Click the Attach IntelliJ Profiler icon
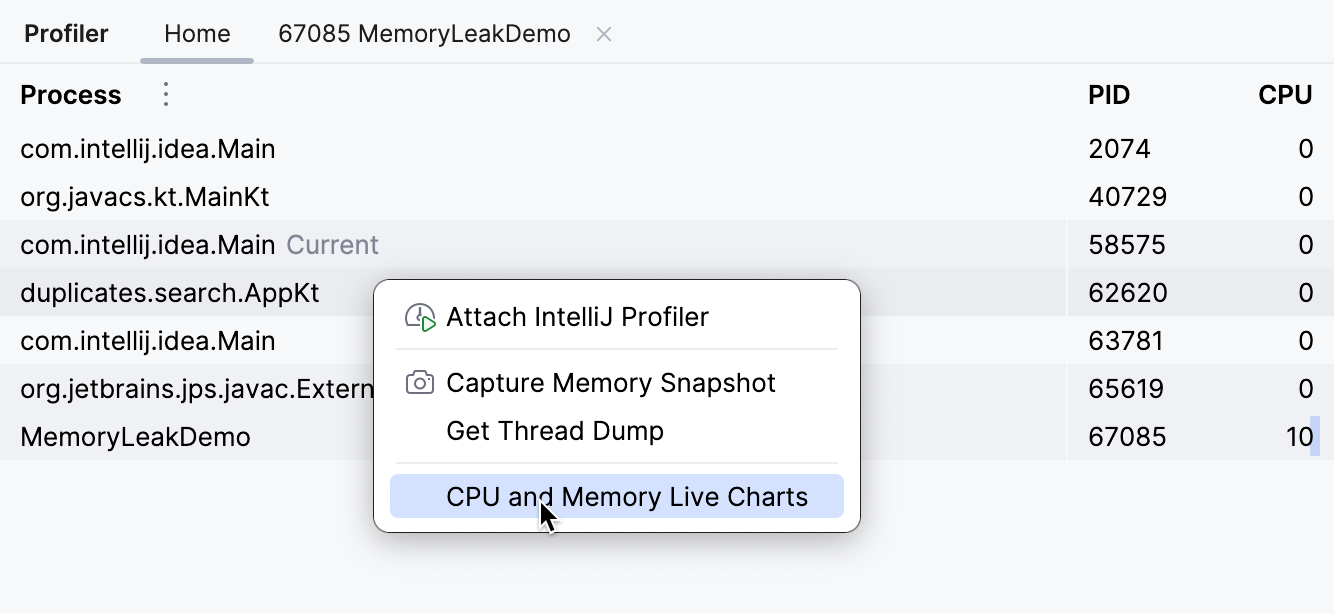The height and width of the screenshot is (614, 1334). click(x=421, y=317)
